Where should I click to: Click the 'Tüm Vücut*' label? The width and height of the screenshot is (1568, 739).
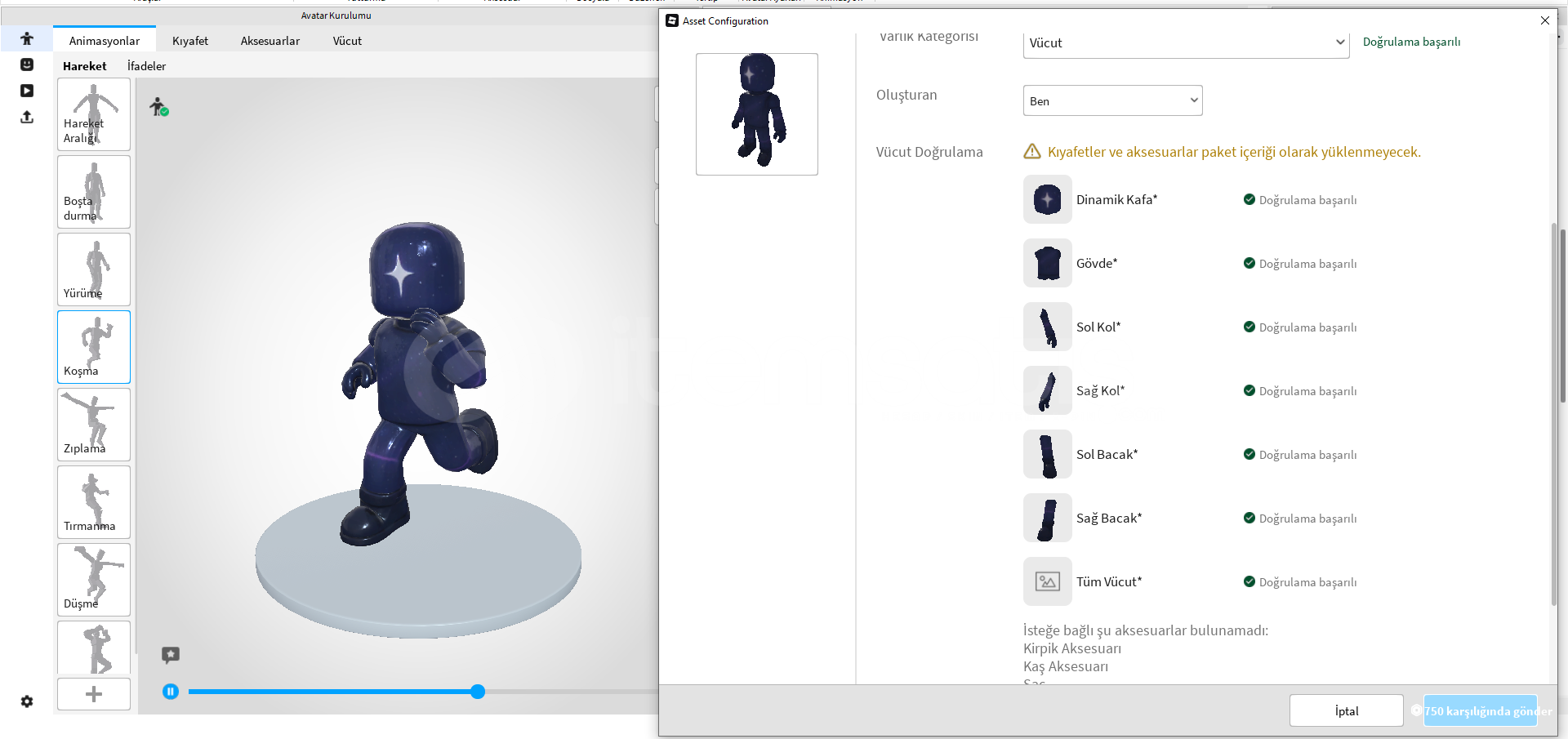(1109, 581)
